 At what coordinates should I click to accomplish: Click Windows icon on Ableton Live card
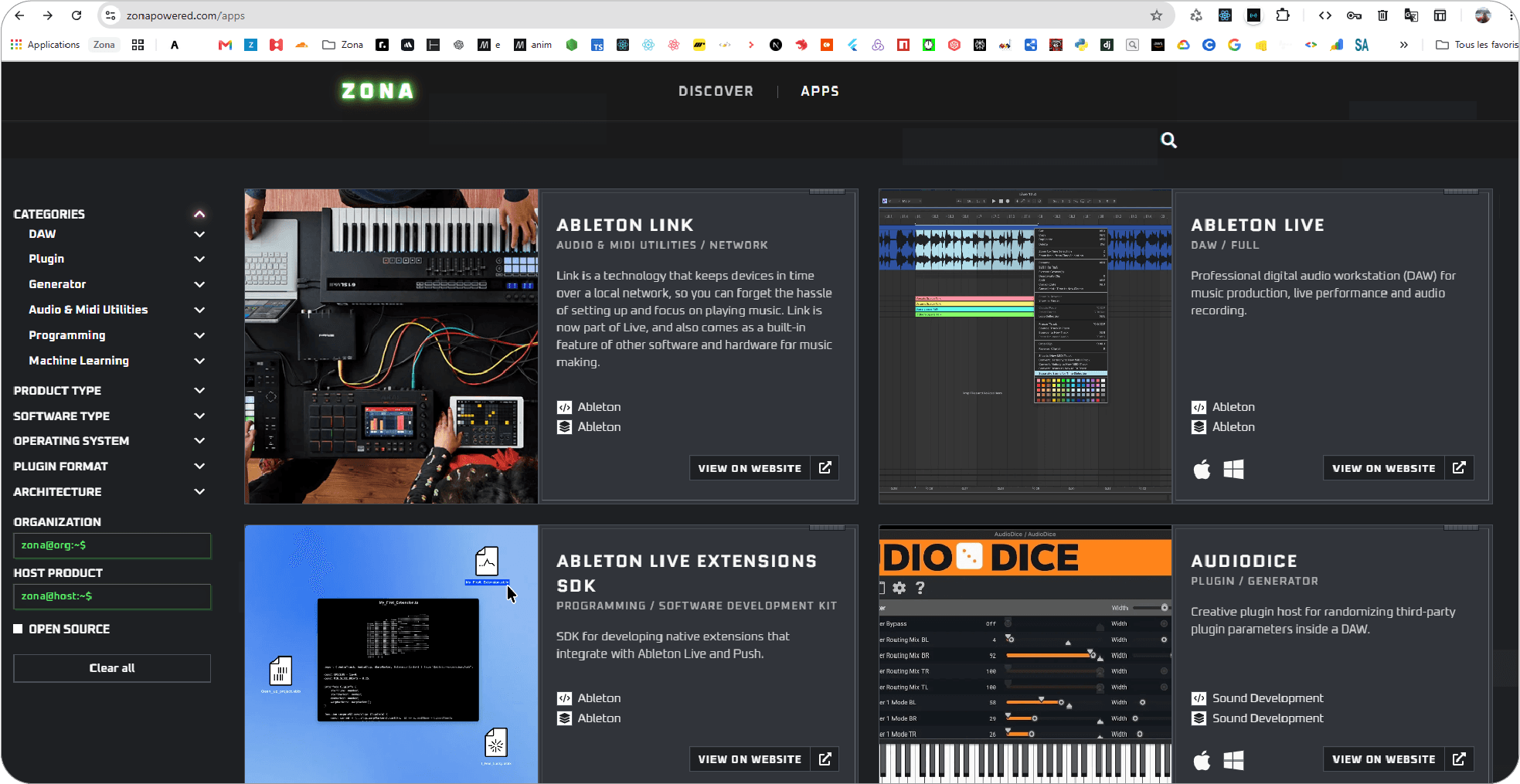tap(1233, 469)
